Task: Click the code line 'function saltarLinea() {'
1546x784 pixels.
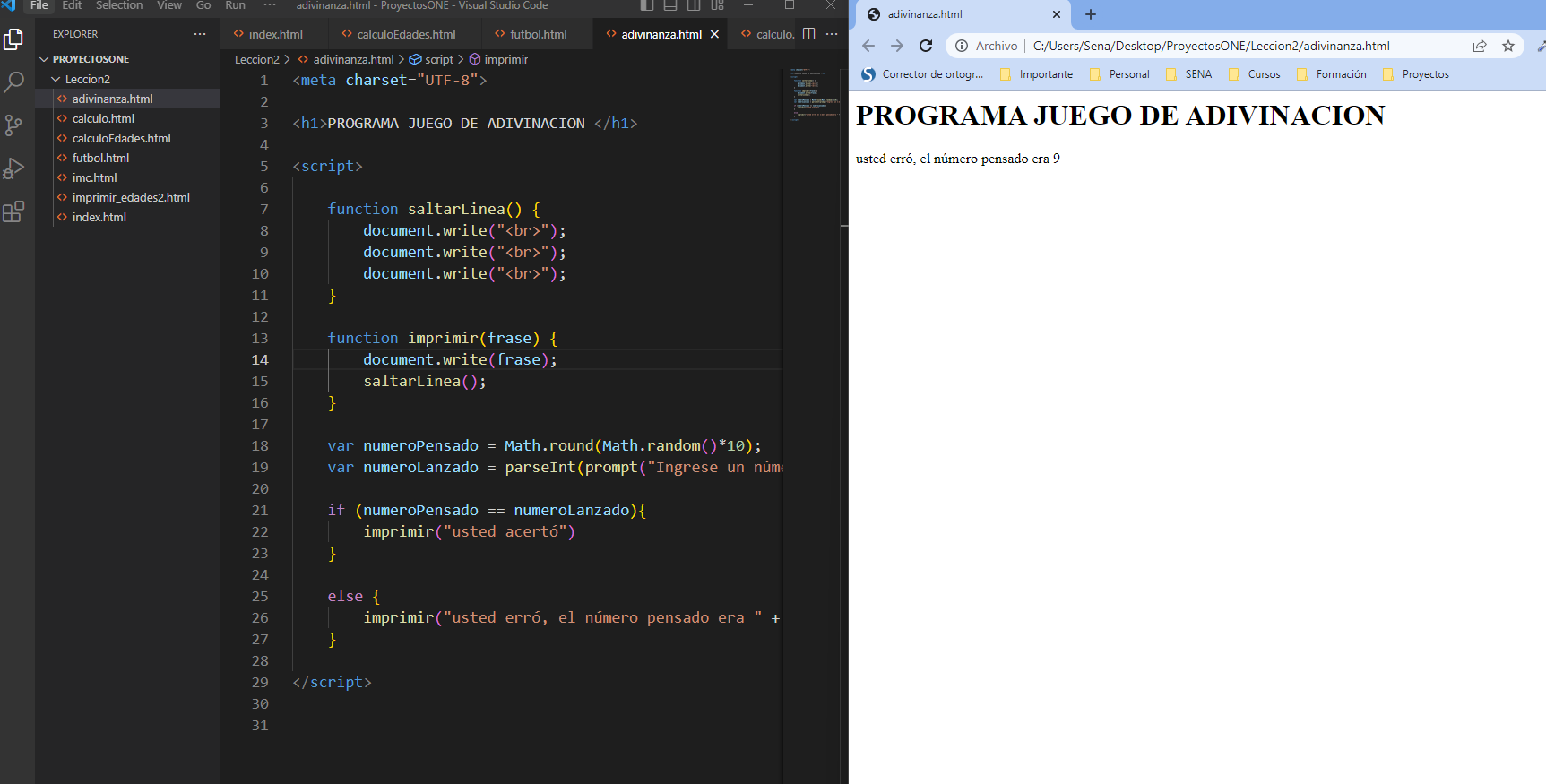Action: pyautogui.click(x=434, y=209)
